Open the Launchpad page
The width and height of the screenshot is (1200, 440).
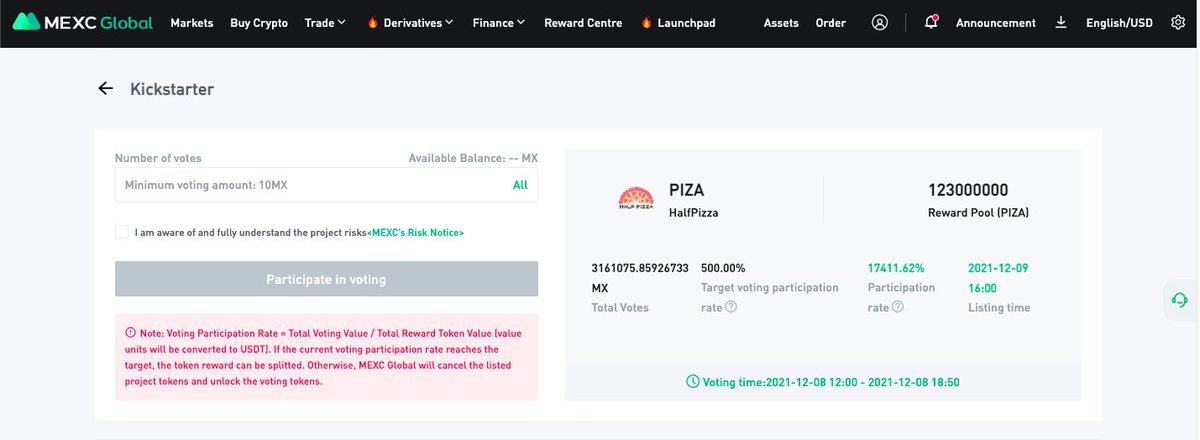pyautogui.click(x=686, y=22)
